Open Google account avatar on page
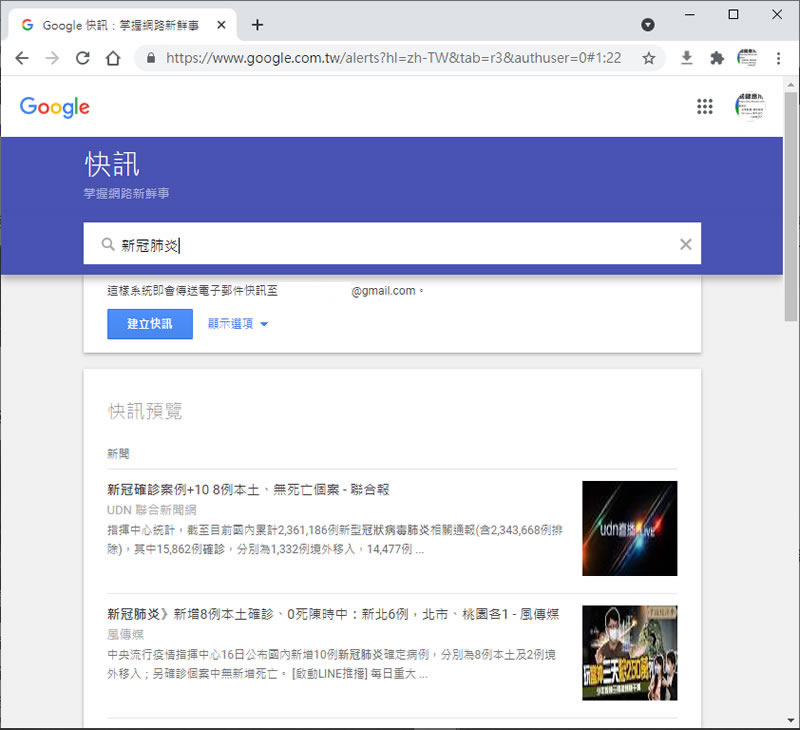 click(749, 107)
